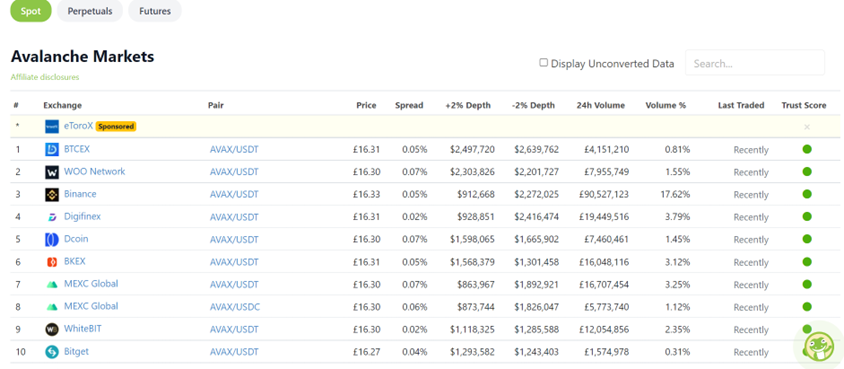Click the Dcoin logo icon

click(52, 239)
